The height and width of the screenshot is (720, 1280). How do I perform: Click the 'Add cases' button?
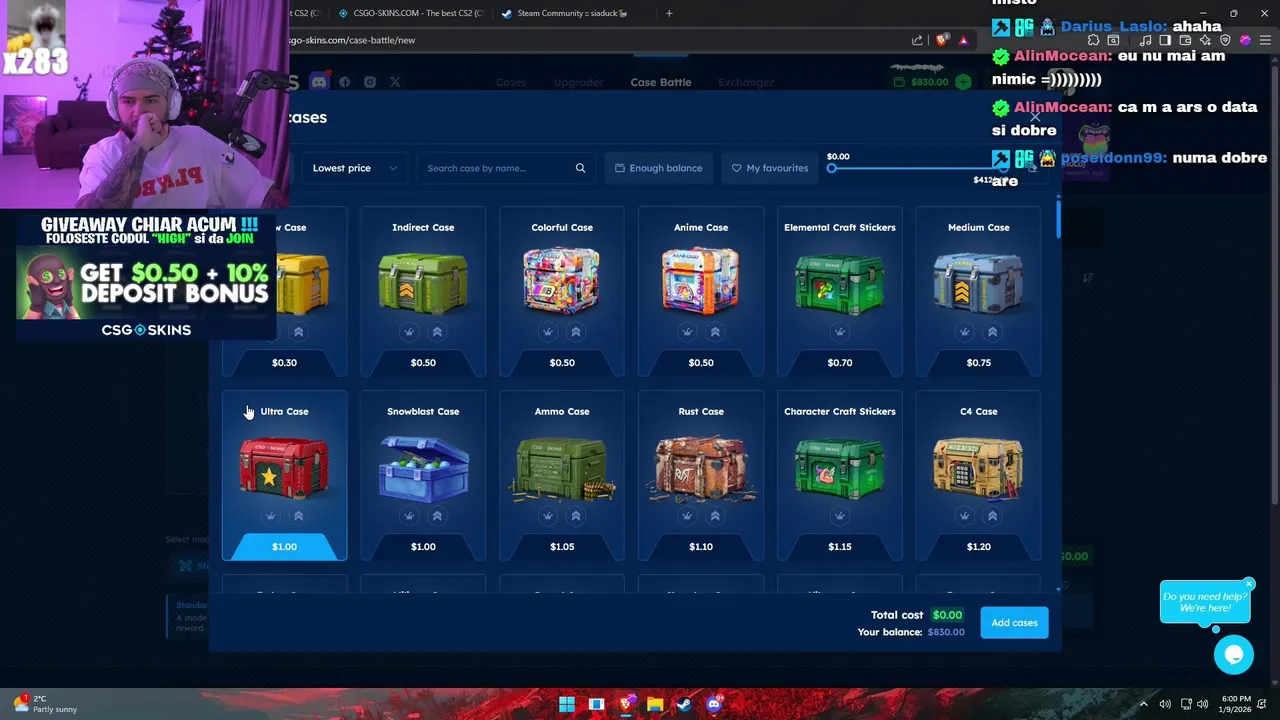pyautogui.click(x=1014, y=623)
